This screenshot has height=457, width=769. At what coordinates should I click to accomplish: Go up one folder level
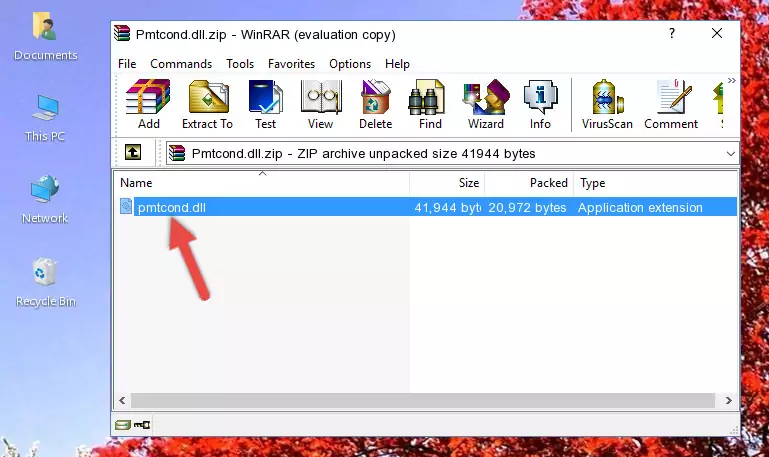(133, 152)
